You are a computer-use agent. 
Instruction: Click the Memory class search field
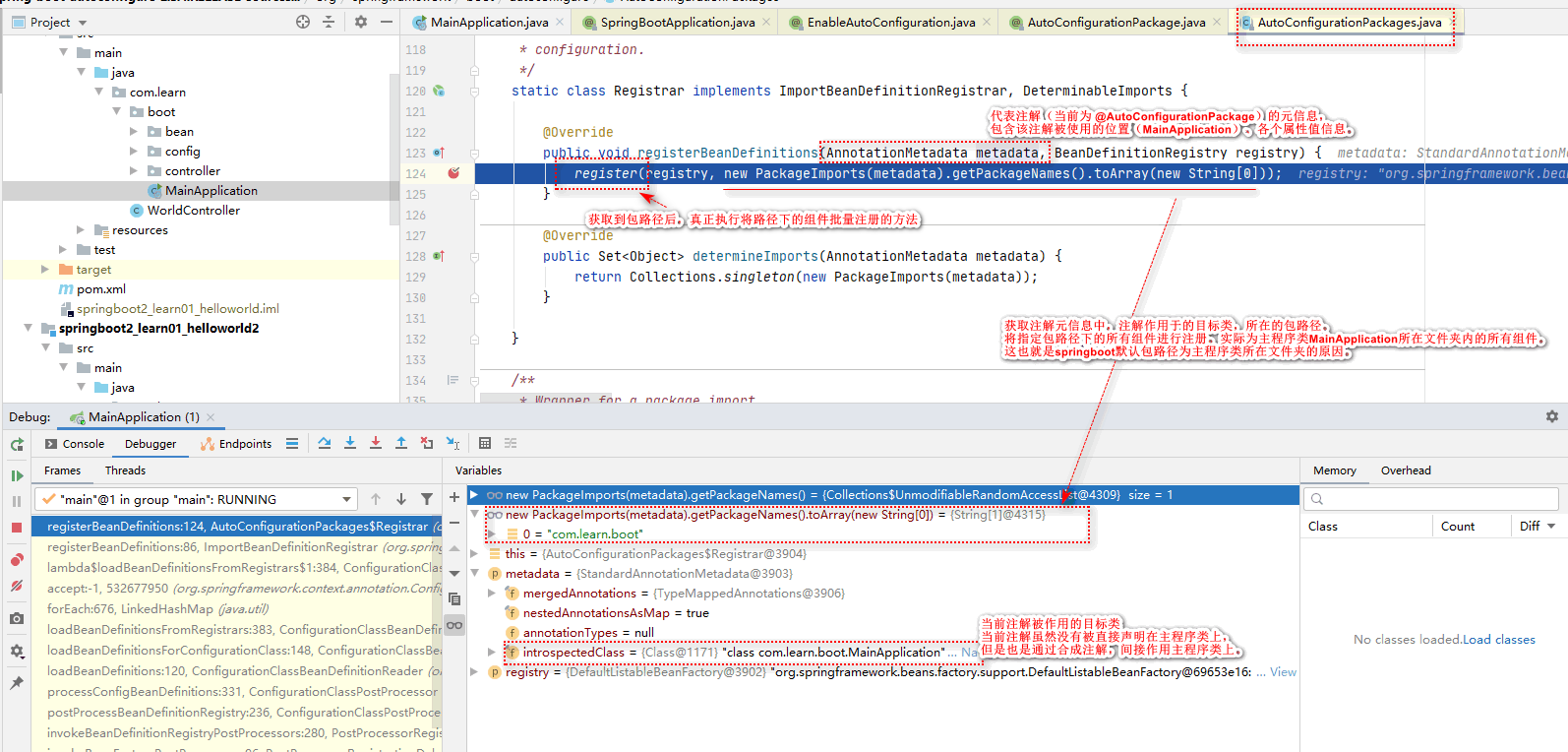1430,499
